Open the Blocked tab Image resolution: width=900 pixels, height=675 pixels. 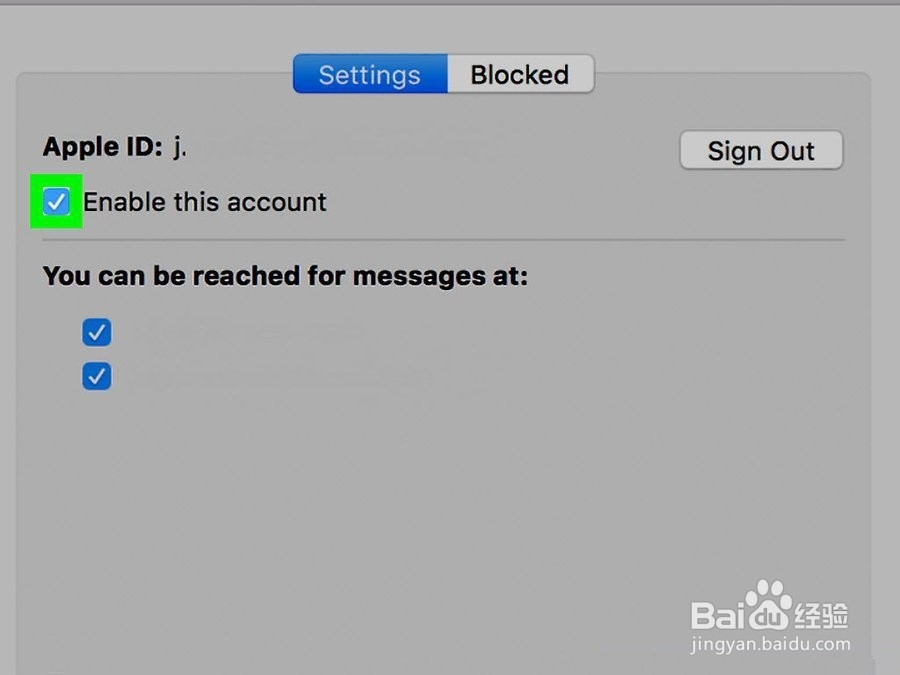point(521,74)
